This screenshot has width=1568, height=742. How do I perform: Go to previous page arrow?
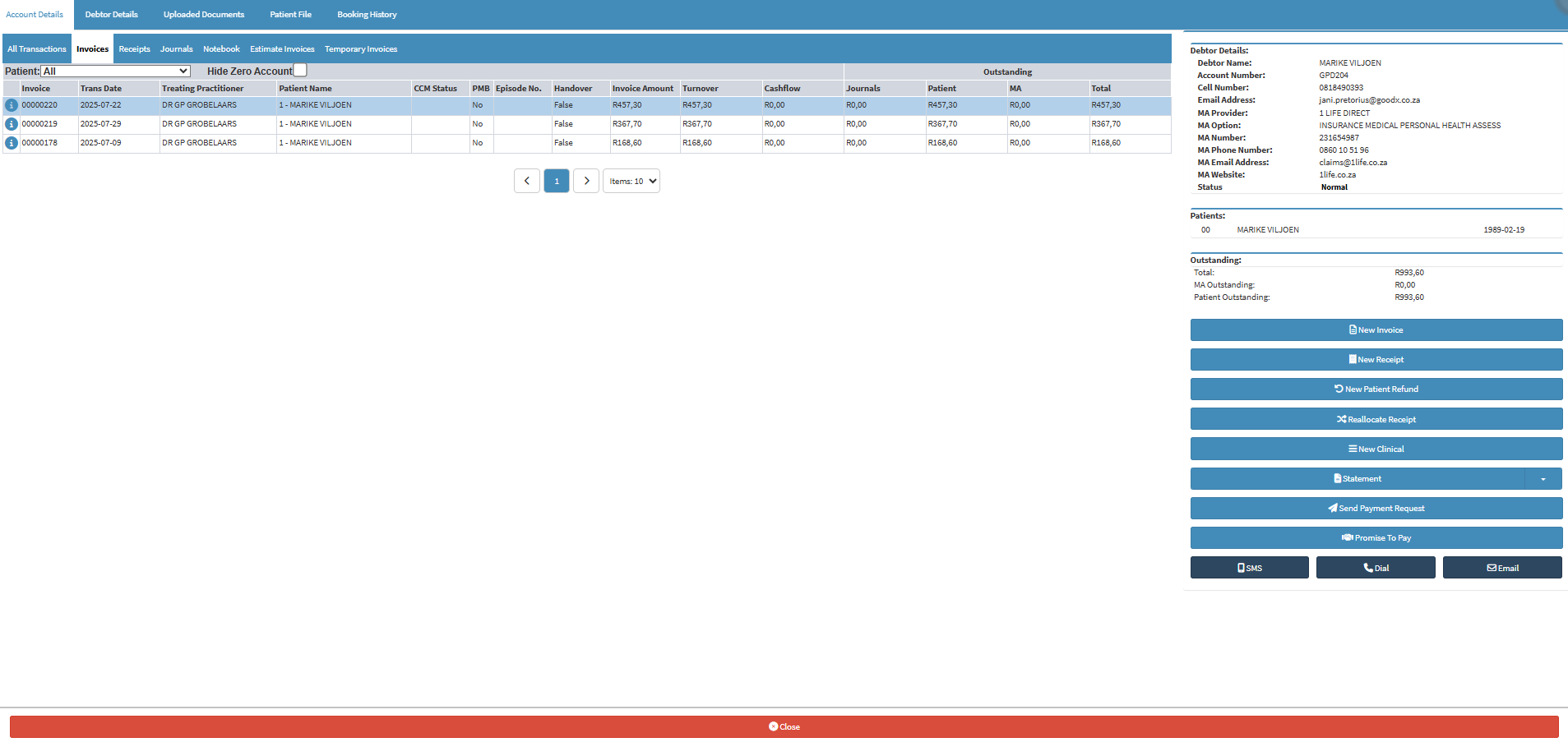tap(526, 181)
